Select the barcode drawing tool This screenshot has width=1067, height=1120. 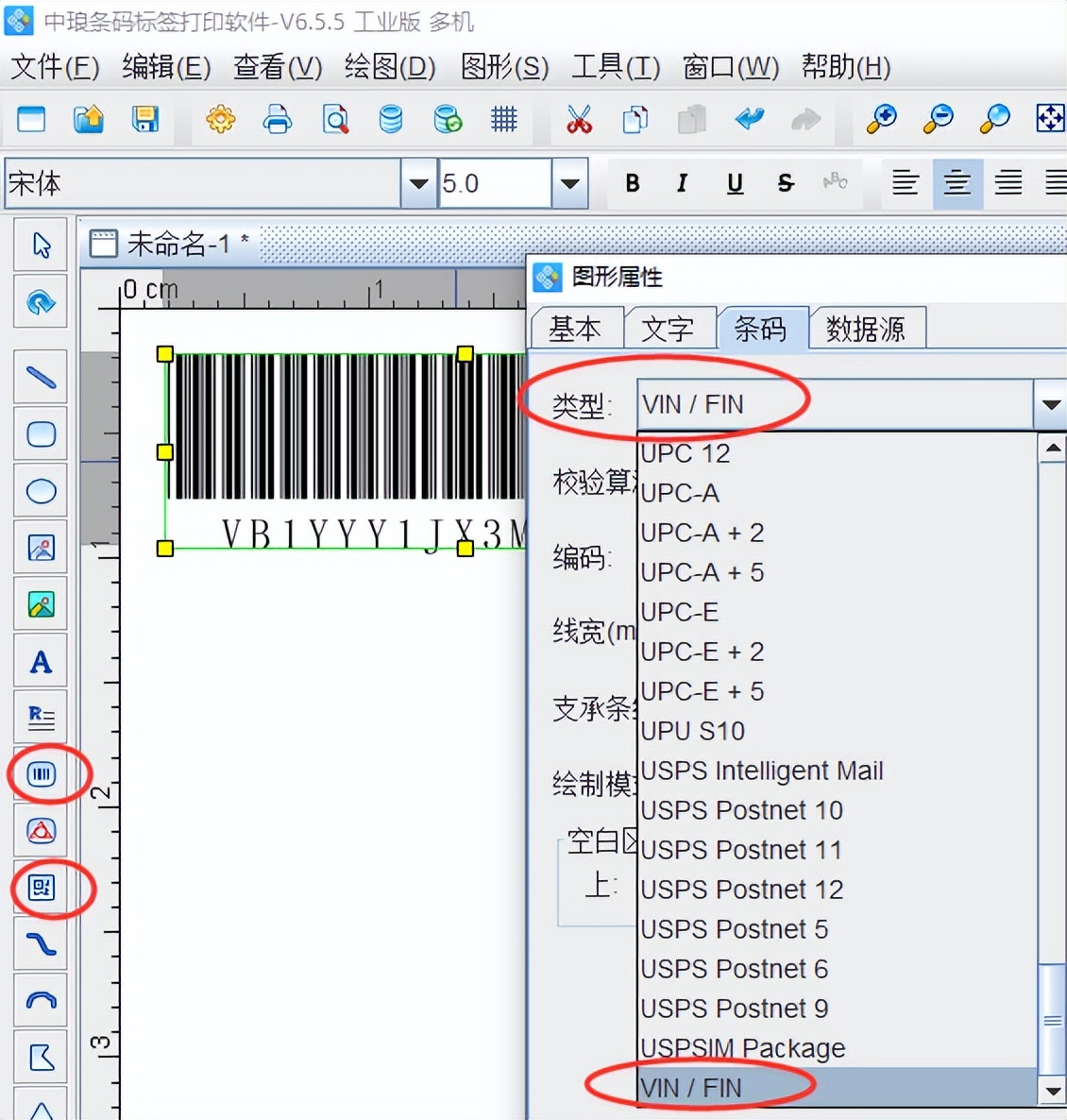pyautogui.click(x=41, y=773)
